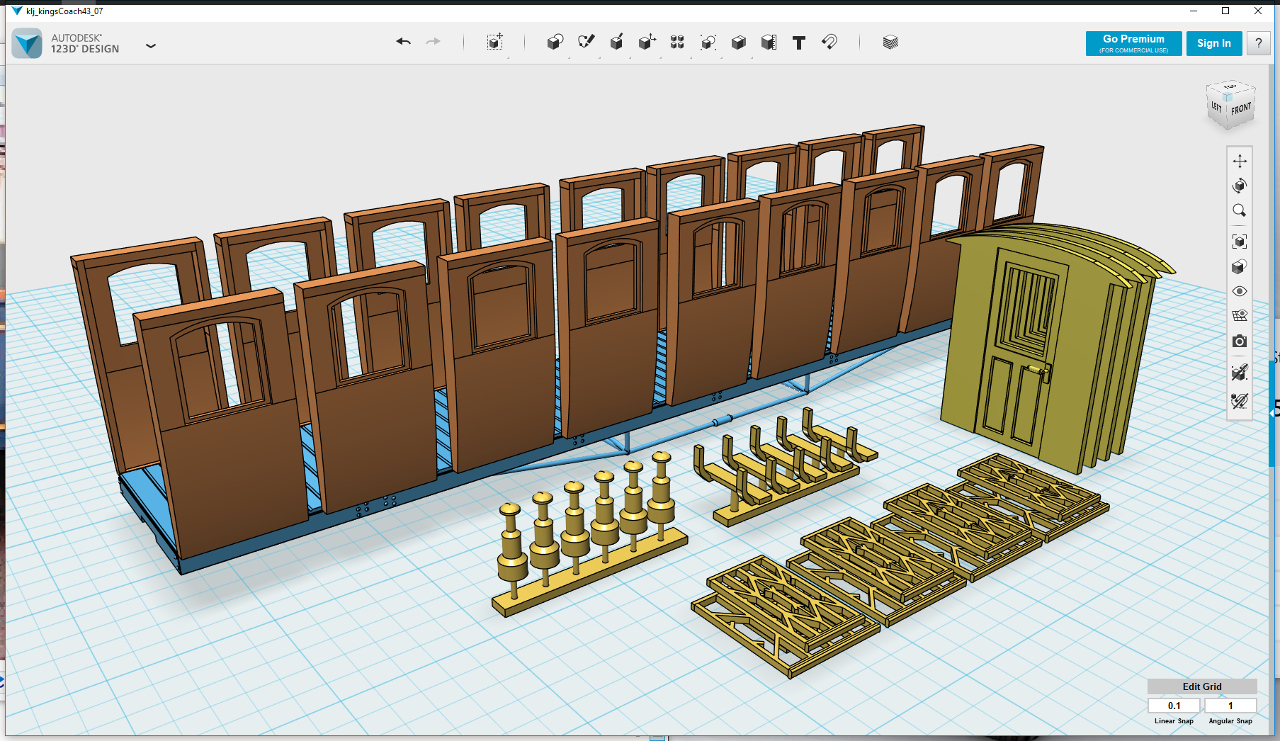
Task: Toggle show/hide solids with the eye icon
Action: (1240, 291)
